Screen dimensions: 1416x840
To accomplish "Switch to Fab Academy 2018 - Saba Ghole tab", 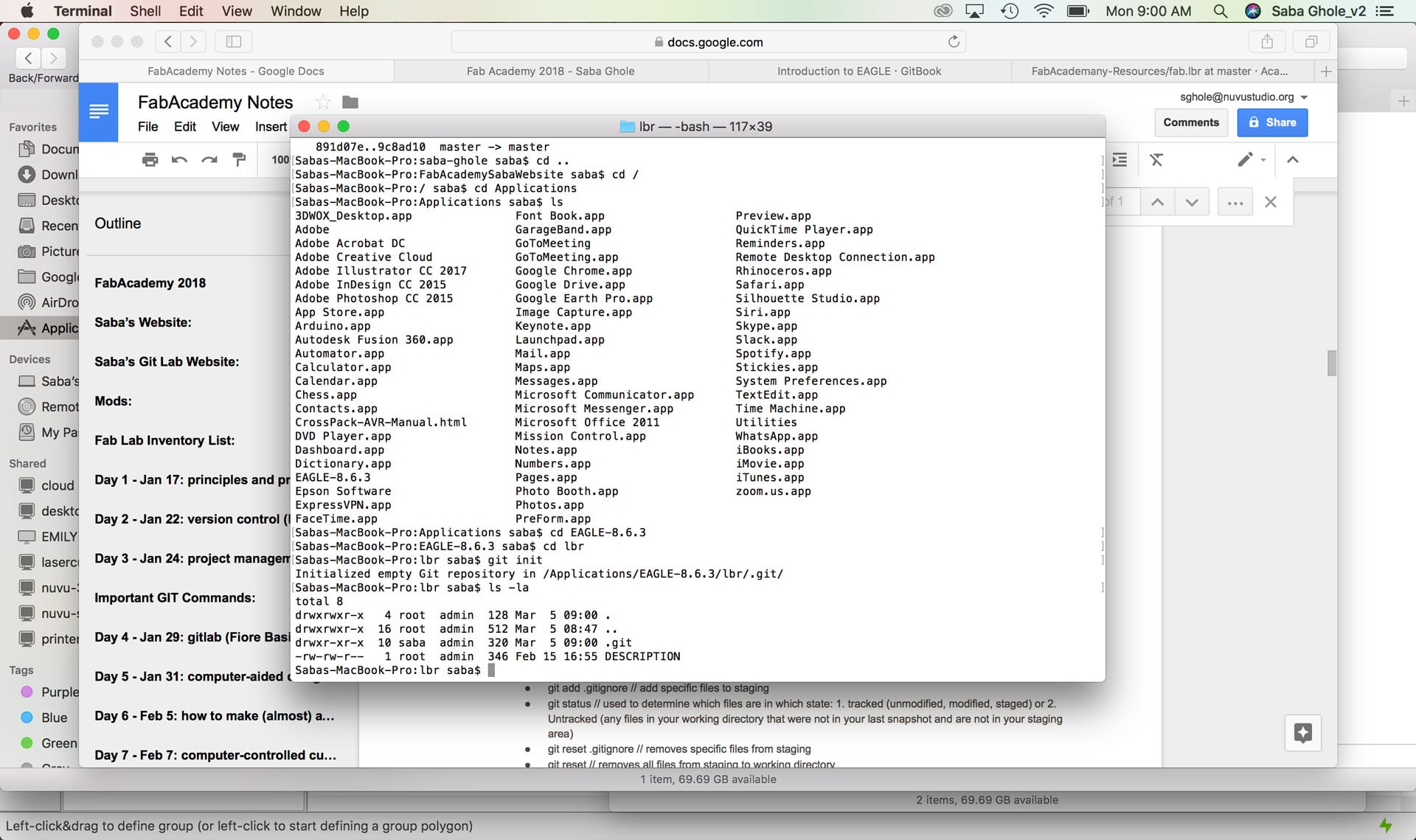I will tap(551, 72).
